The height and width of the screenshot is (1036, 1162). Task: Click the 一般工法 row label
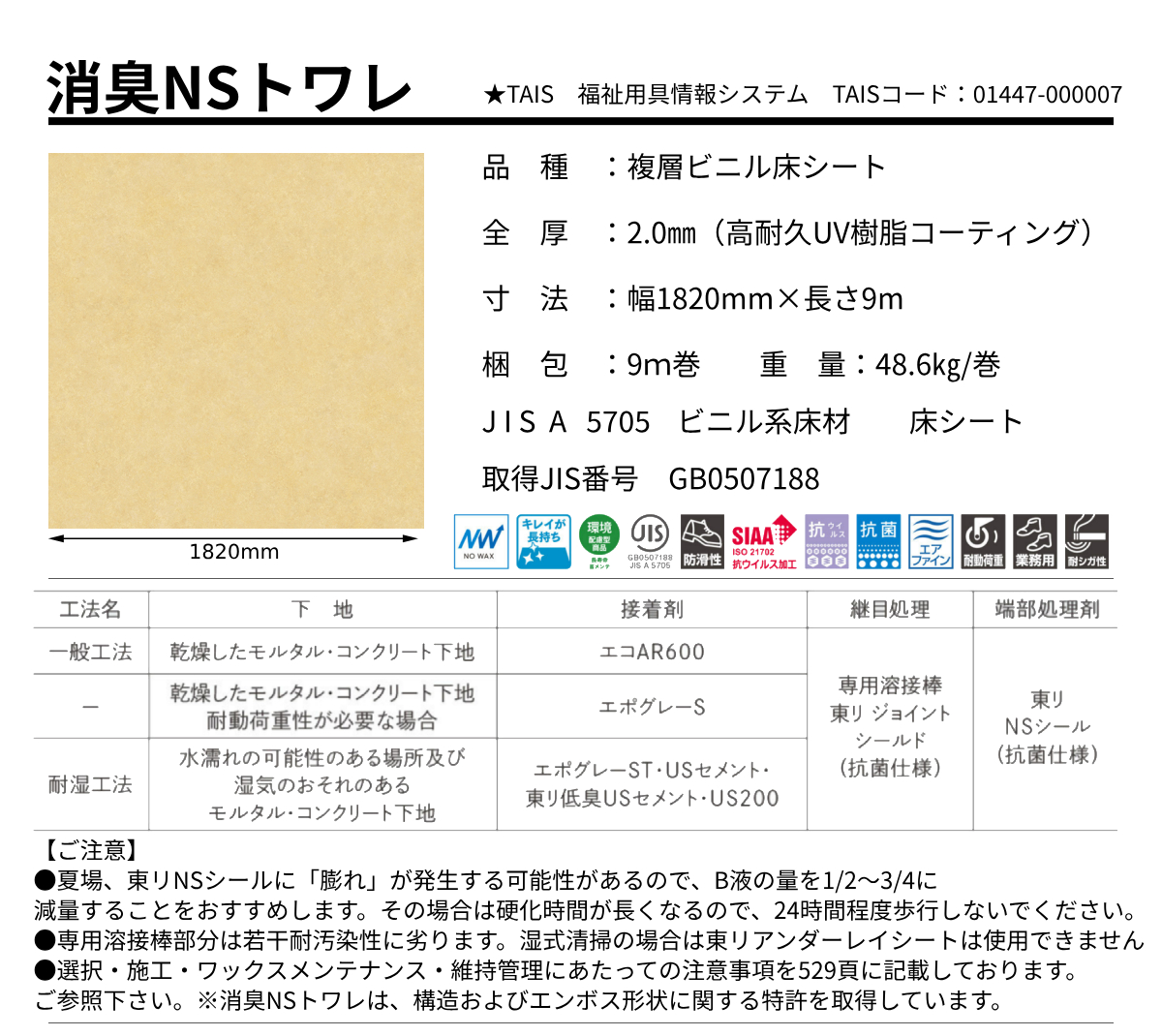[90, 652]
